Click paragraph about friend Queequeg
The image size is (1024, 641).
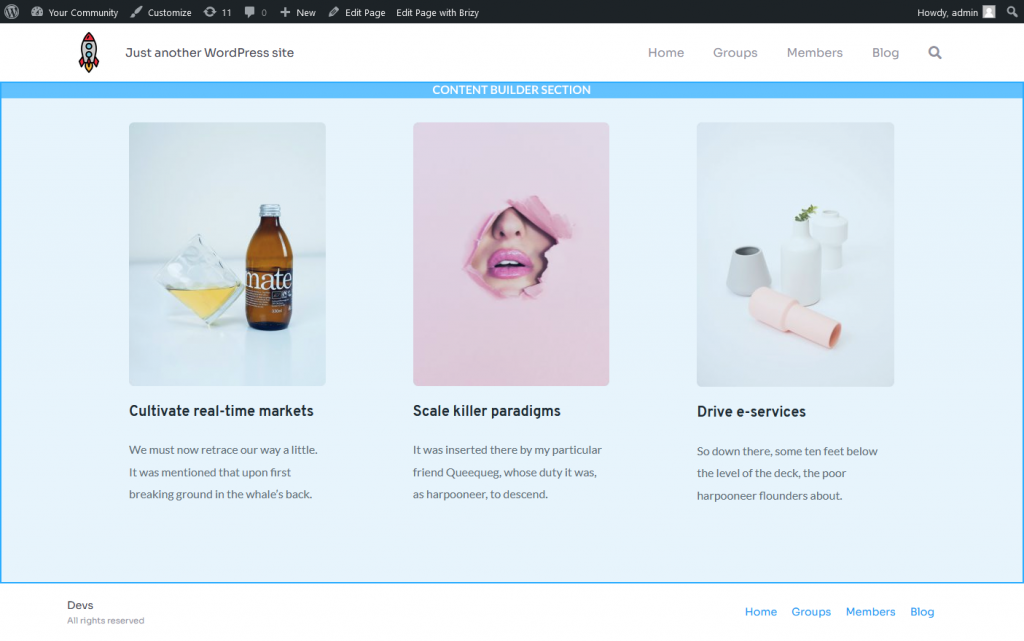pos(507,472)
